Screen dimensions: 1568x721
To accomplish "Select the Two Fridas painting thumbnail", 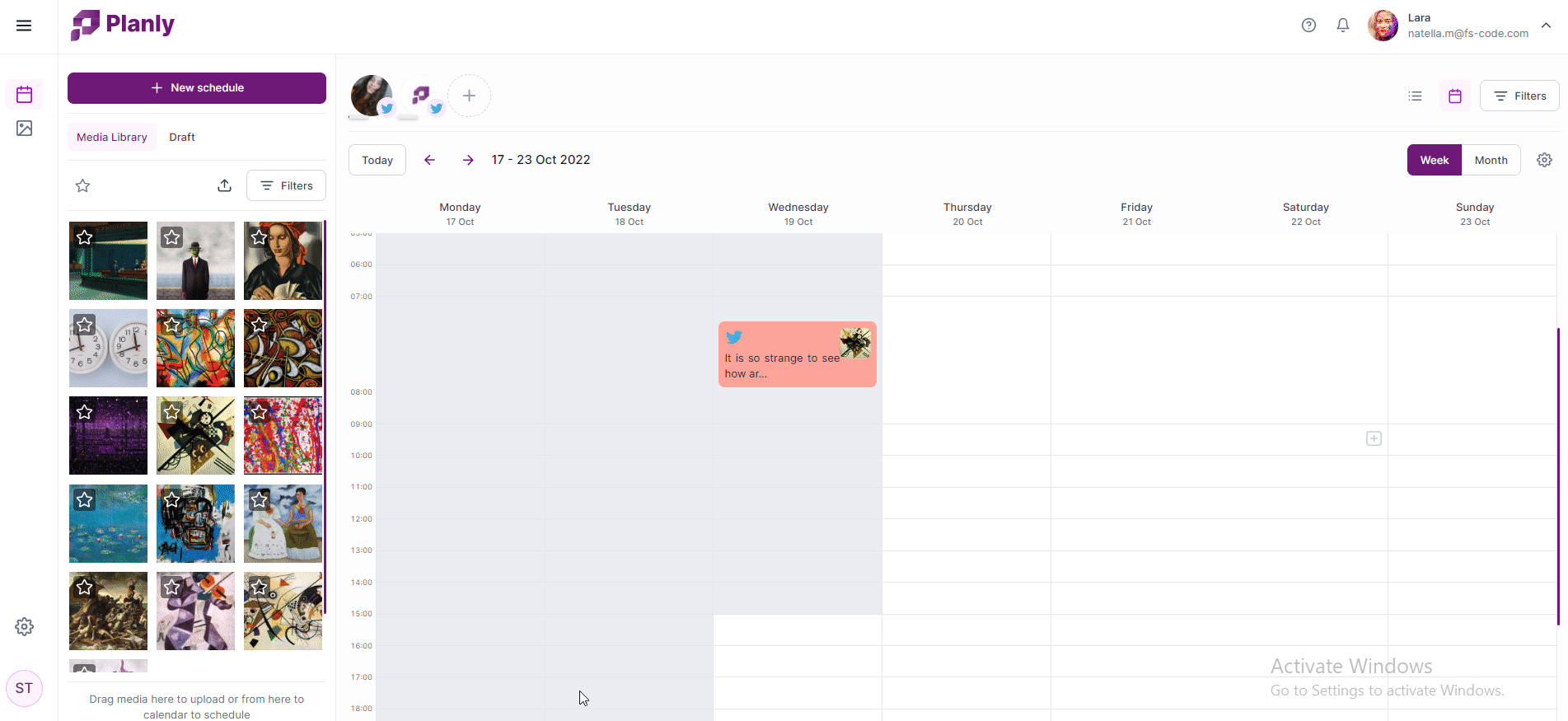I will [283, 523].
